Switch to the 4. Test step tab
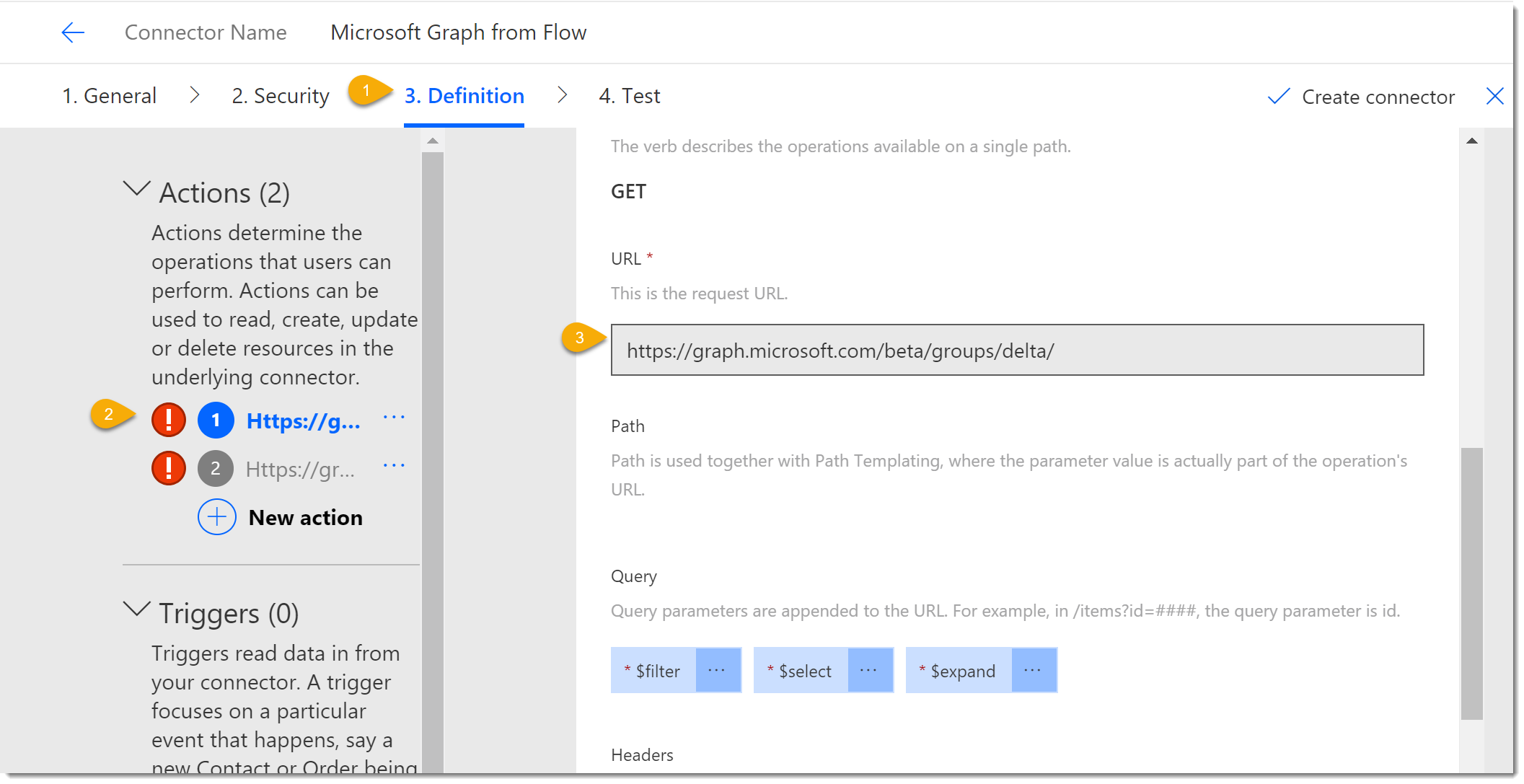 [629, 96]
